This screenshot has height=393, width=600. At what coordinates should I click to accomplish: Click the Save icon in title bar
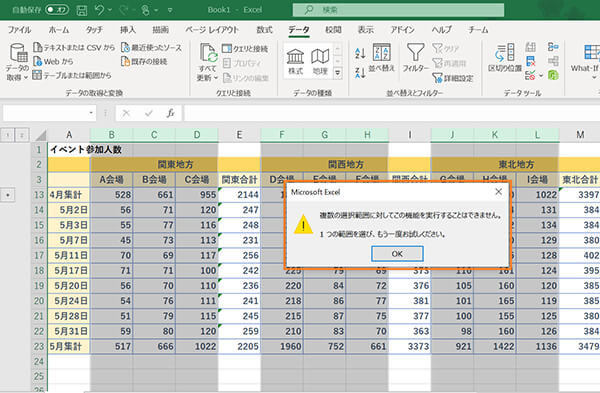pyautogui.click(x=82, y=10)
